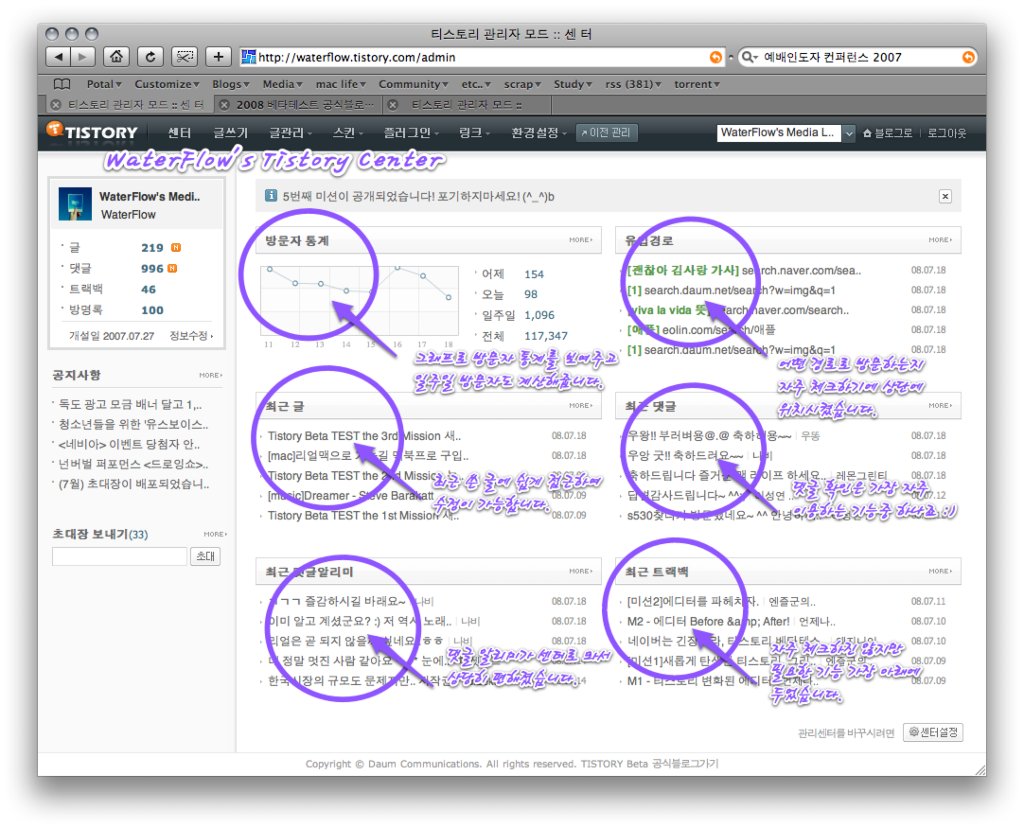This screenshot has height=828, width=1024.
Task: Reload the page with the refresh icon
Action: tap(150, 57)
